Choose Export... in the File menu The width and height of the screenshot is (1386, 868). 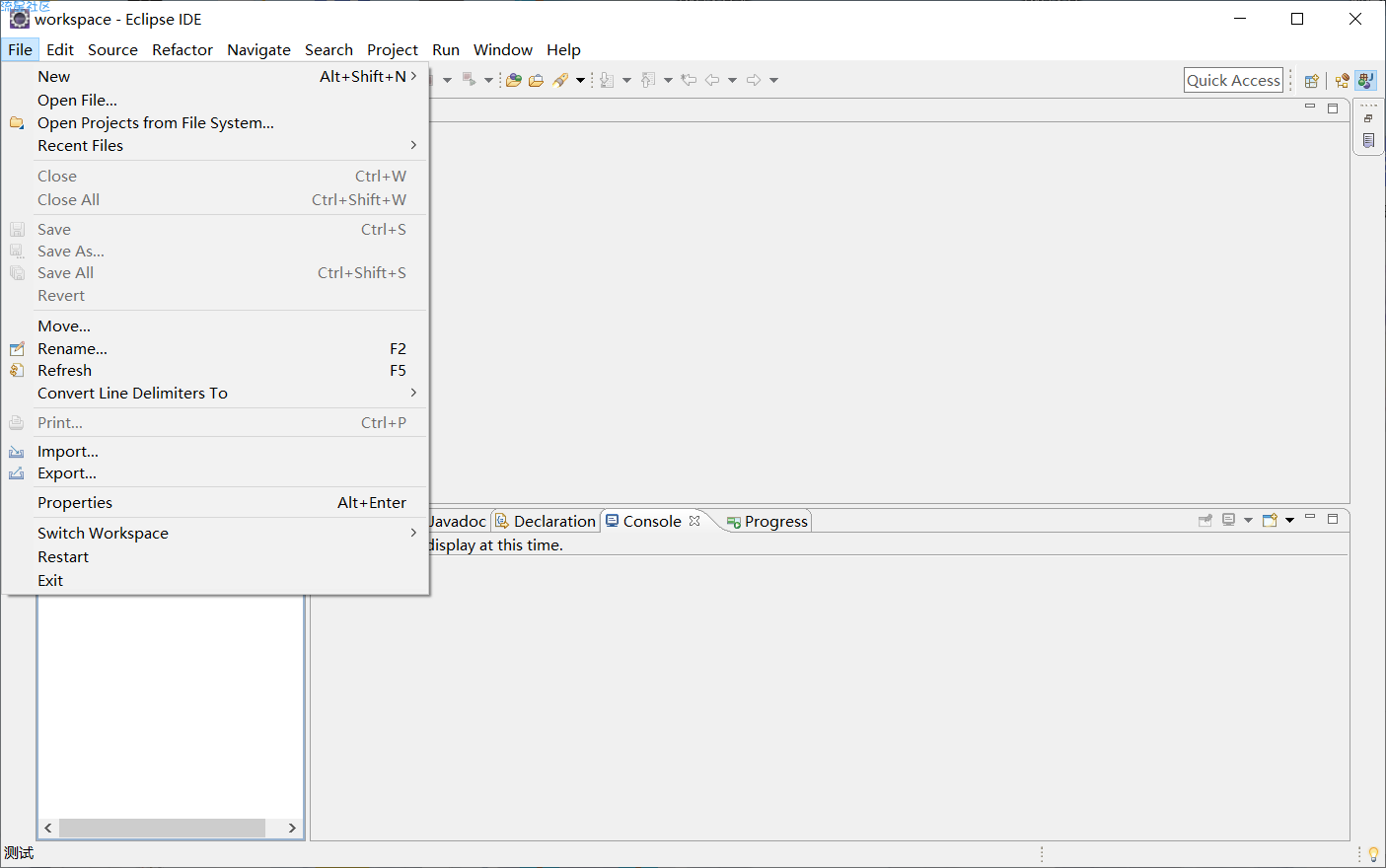pyautogui.click(x=215, y=472)
